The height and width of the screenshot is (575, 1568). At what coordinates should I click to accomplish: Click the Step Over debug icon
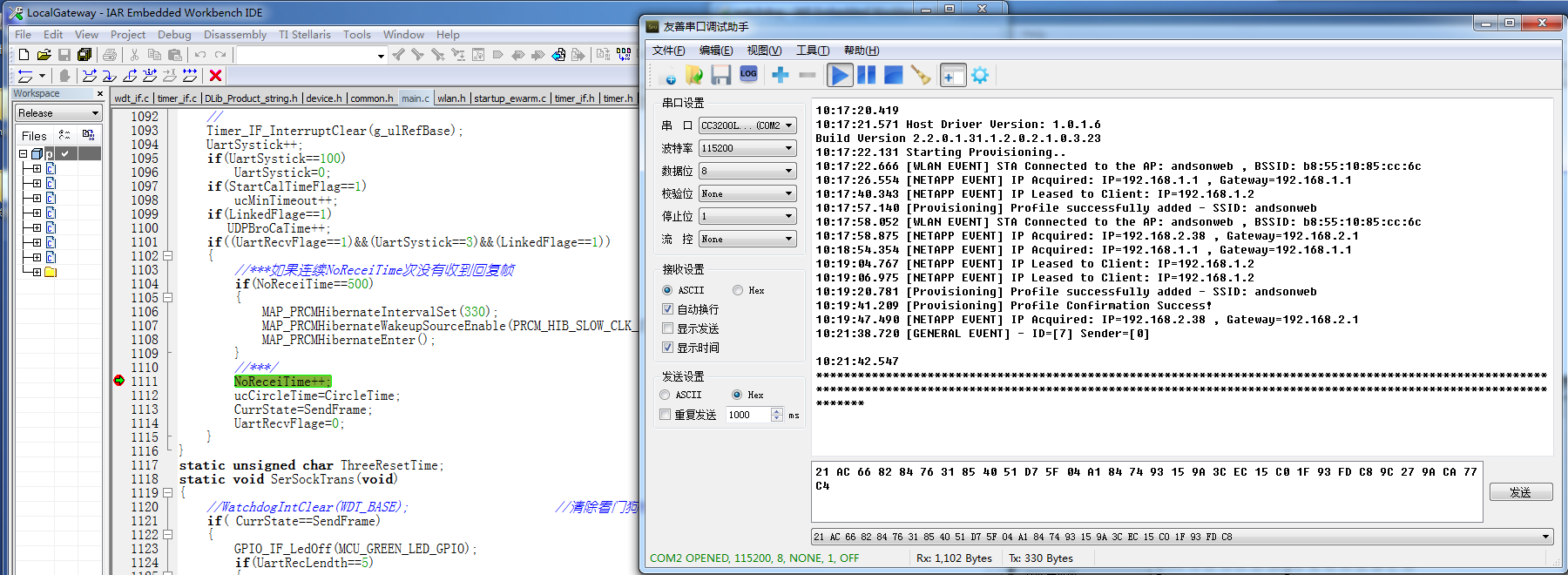90,76
